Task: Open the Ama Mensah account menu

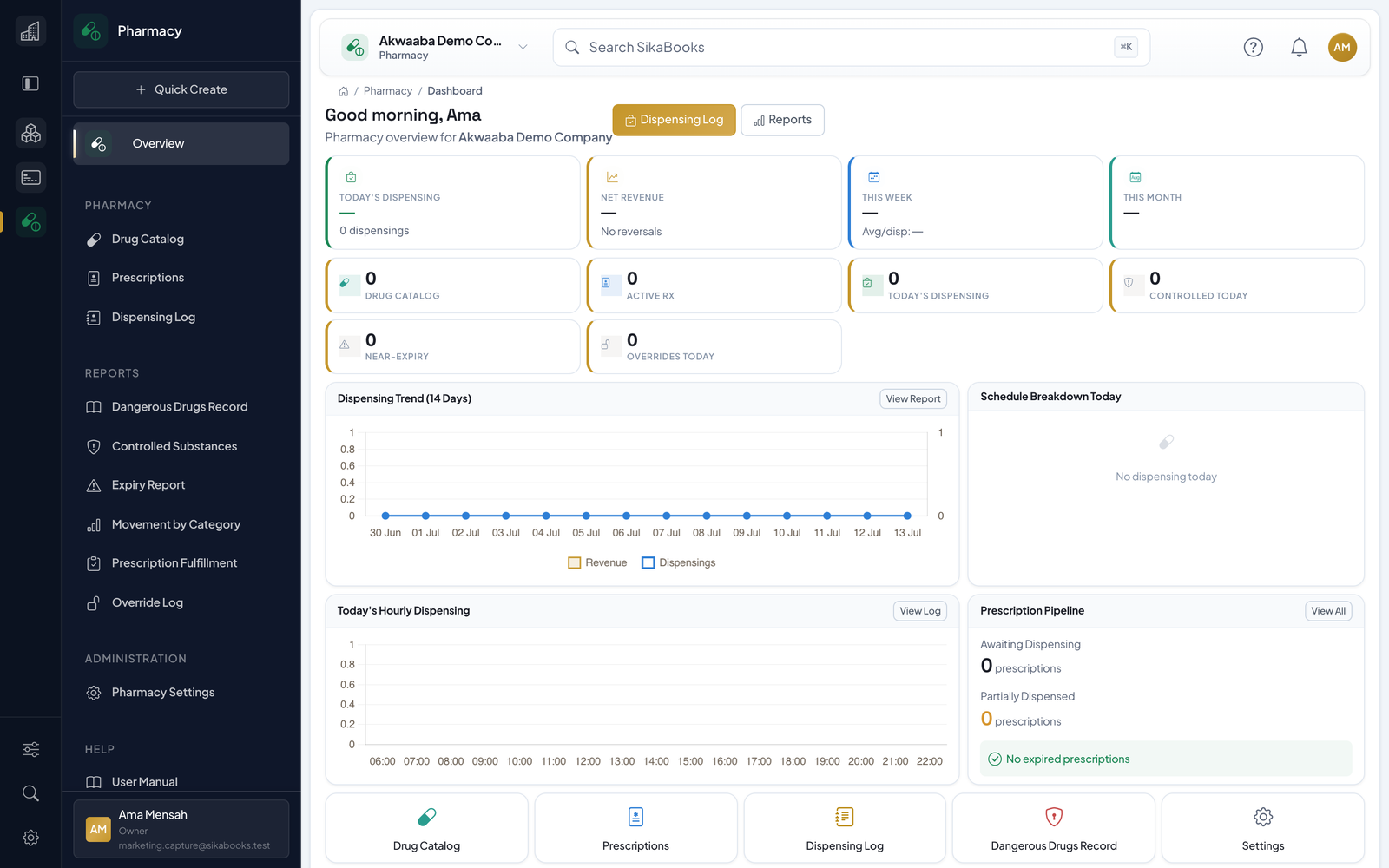Action: pyautogui.click(x=181, y=829)
